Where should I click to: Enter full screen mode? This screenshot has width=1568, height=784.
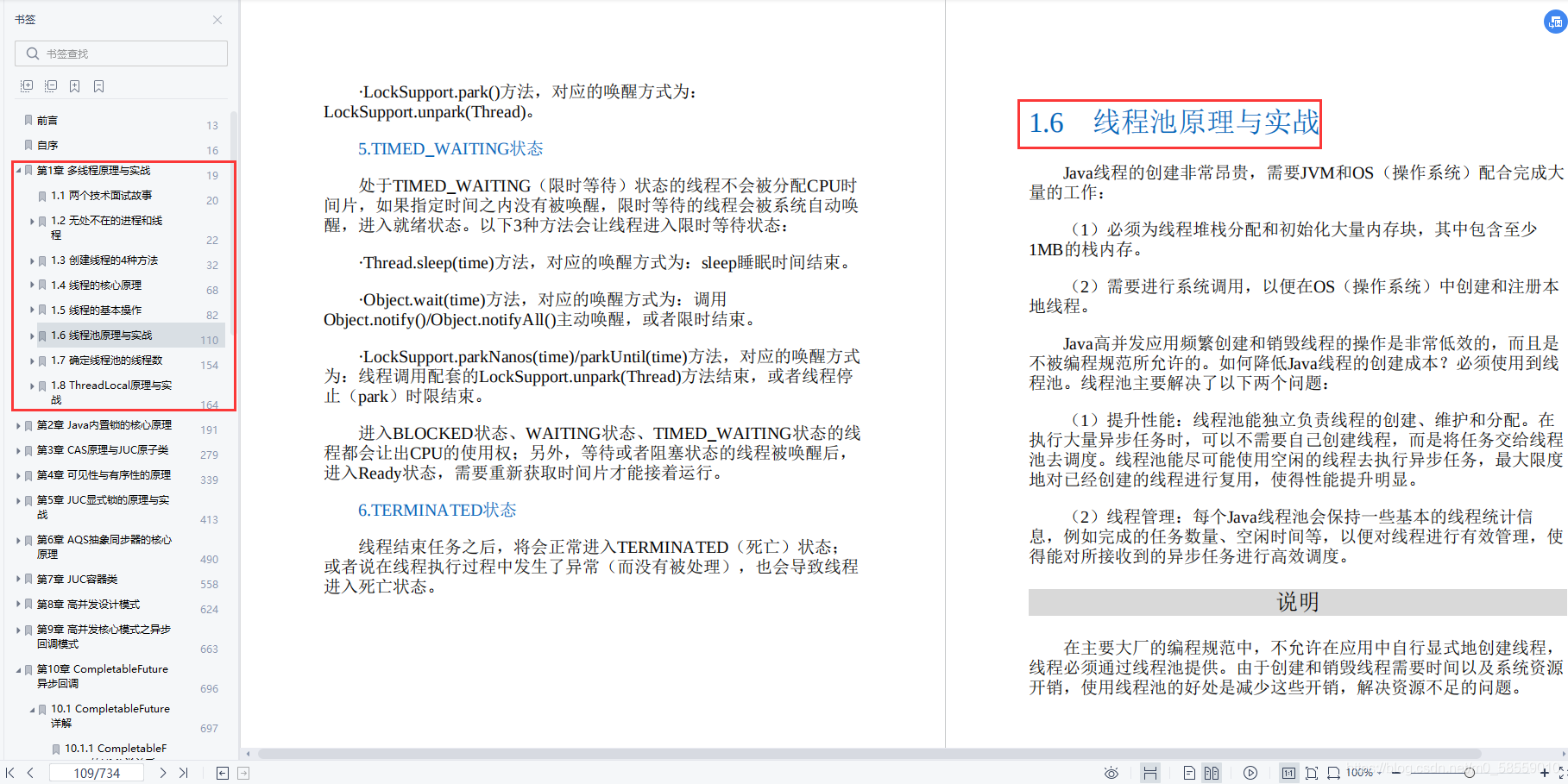[1562, 773]
